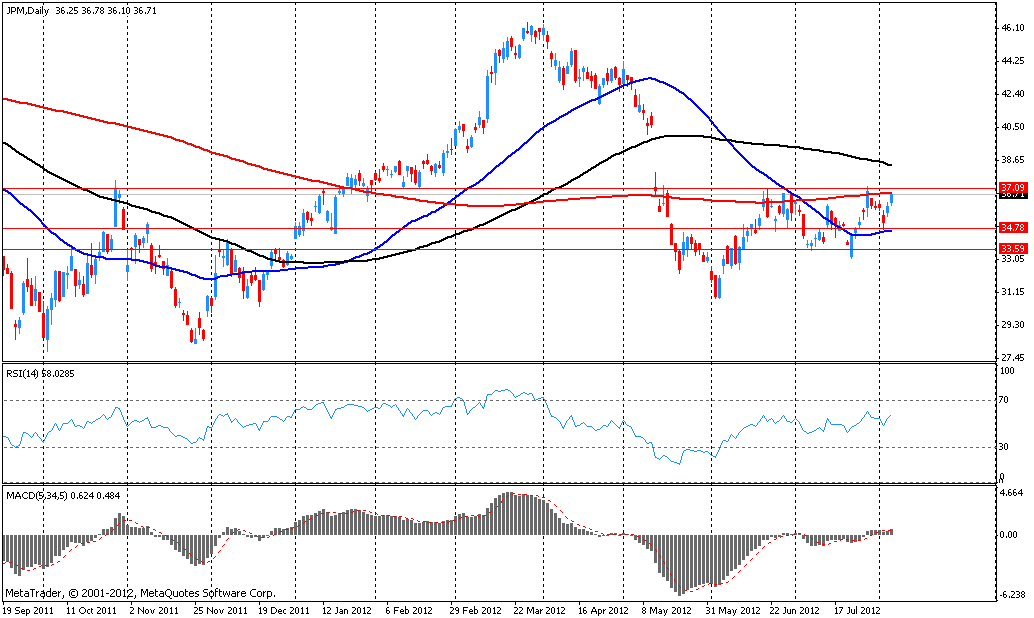Select the 33.59 red price level tag
This screenshot has width=1034, height=618.
(x=1013, y=249)
